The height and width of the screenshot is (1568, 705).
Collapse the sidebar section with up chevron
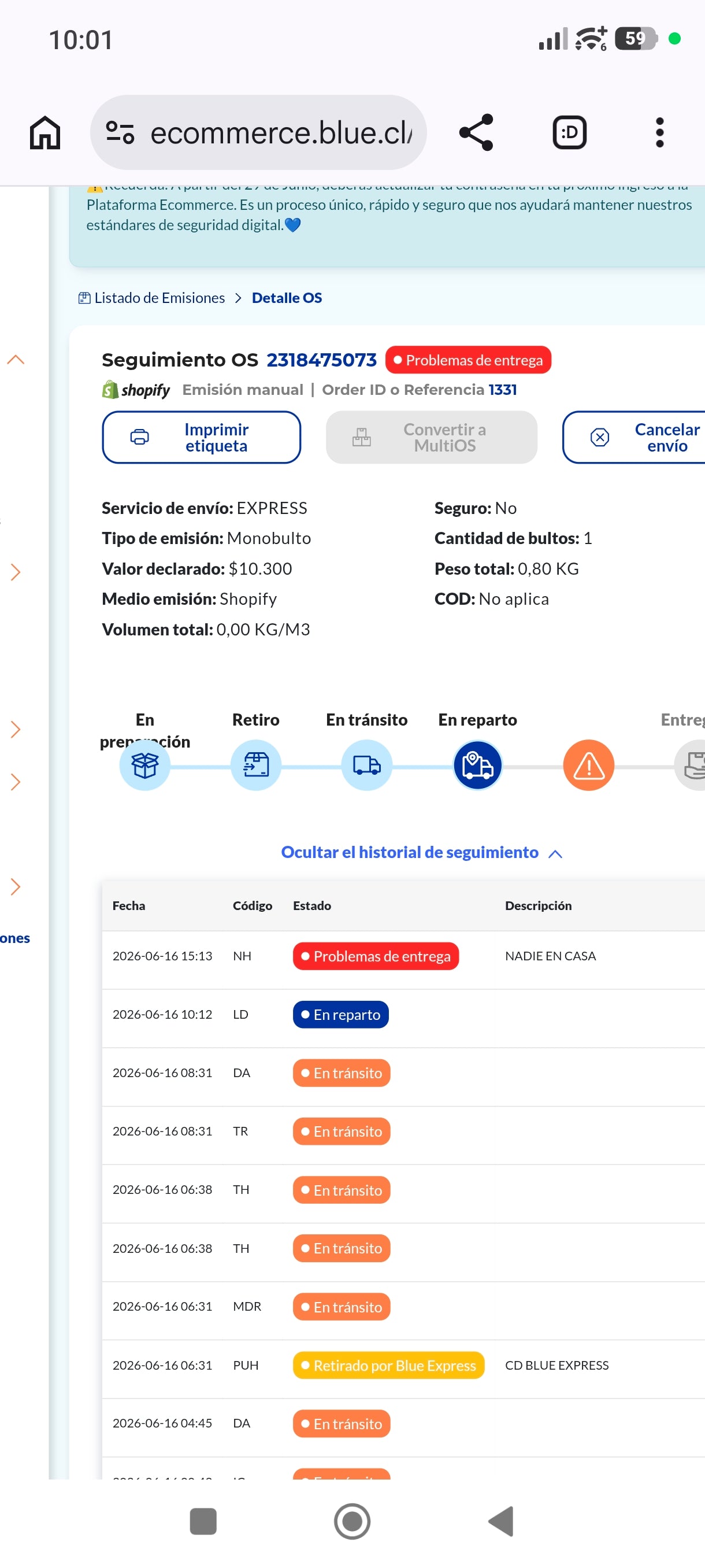click(x=16, y=360)
